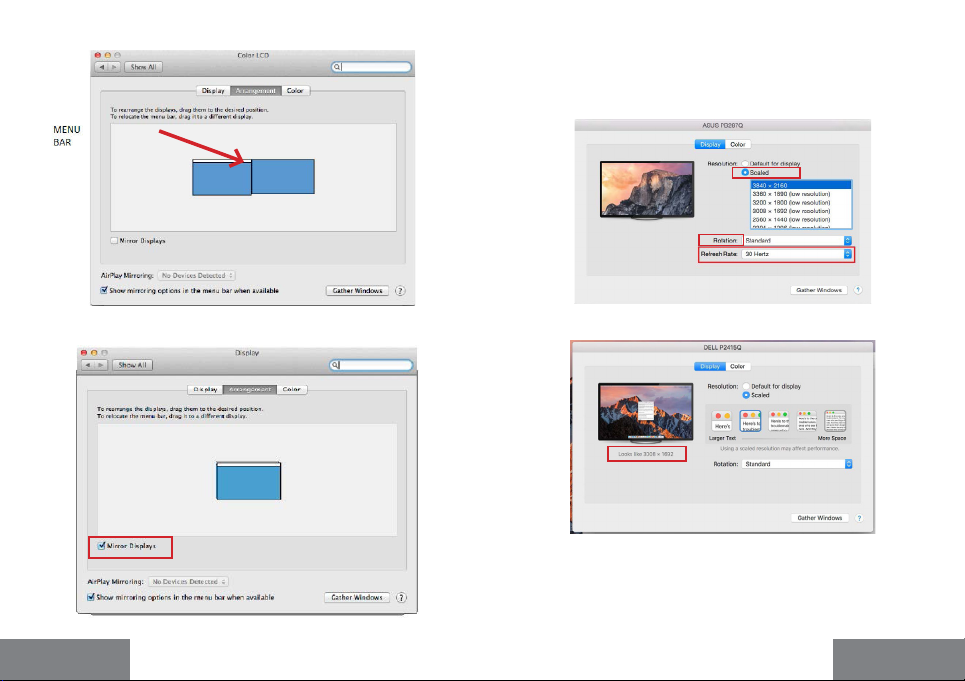Open the Rotation dropdown in ASUS PB287Q window
Image resolution: width=965 pixels, height=681 pixels.
pos(797,240)
